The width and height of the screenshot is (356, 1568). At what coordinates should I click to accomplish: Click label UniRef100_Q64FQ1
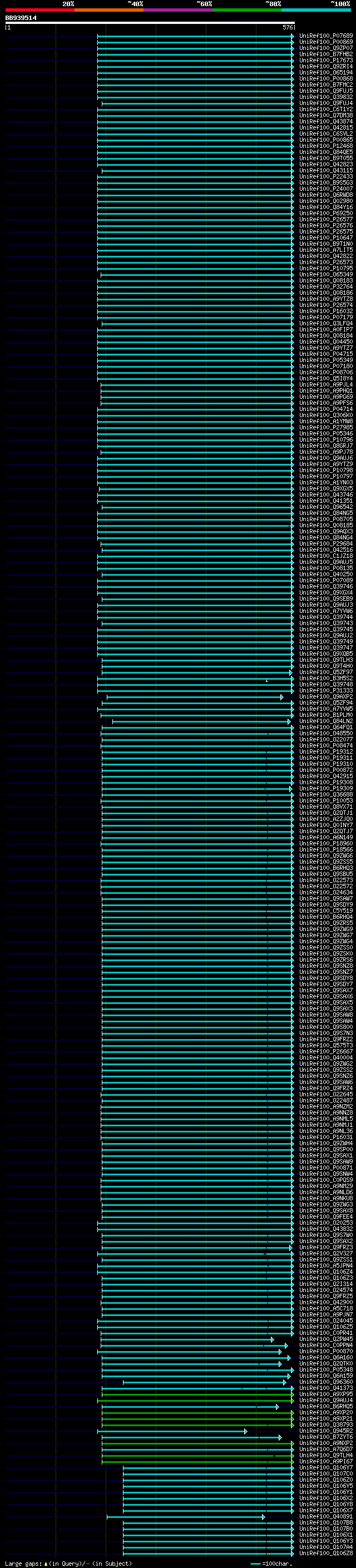click(x=326, y=727)
